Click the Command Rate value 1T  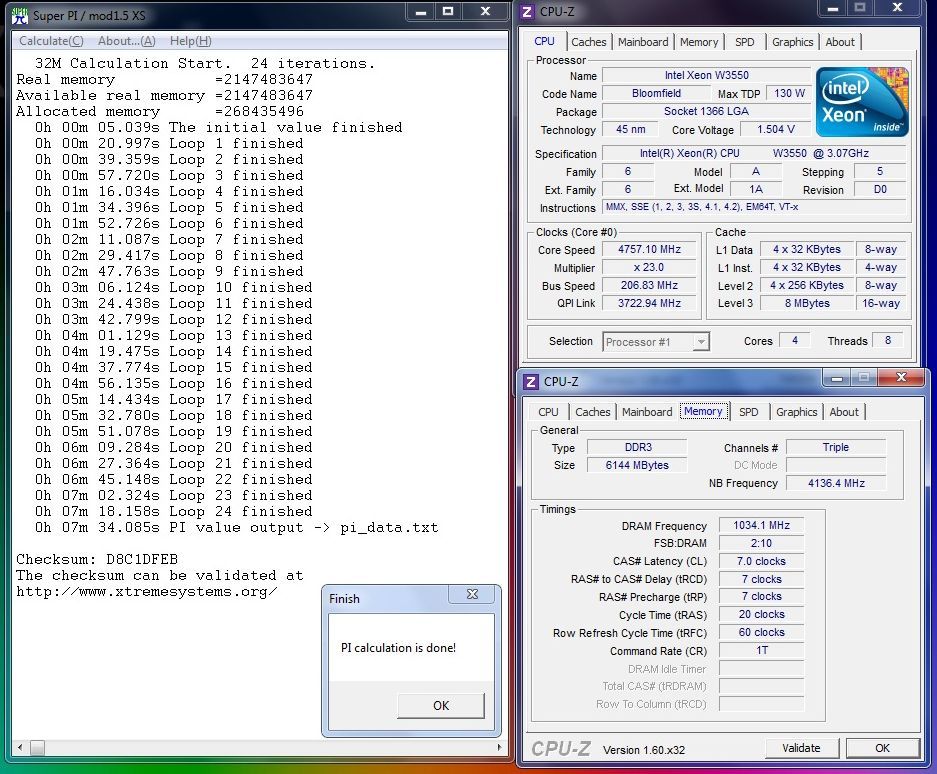point(761,650)
